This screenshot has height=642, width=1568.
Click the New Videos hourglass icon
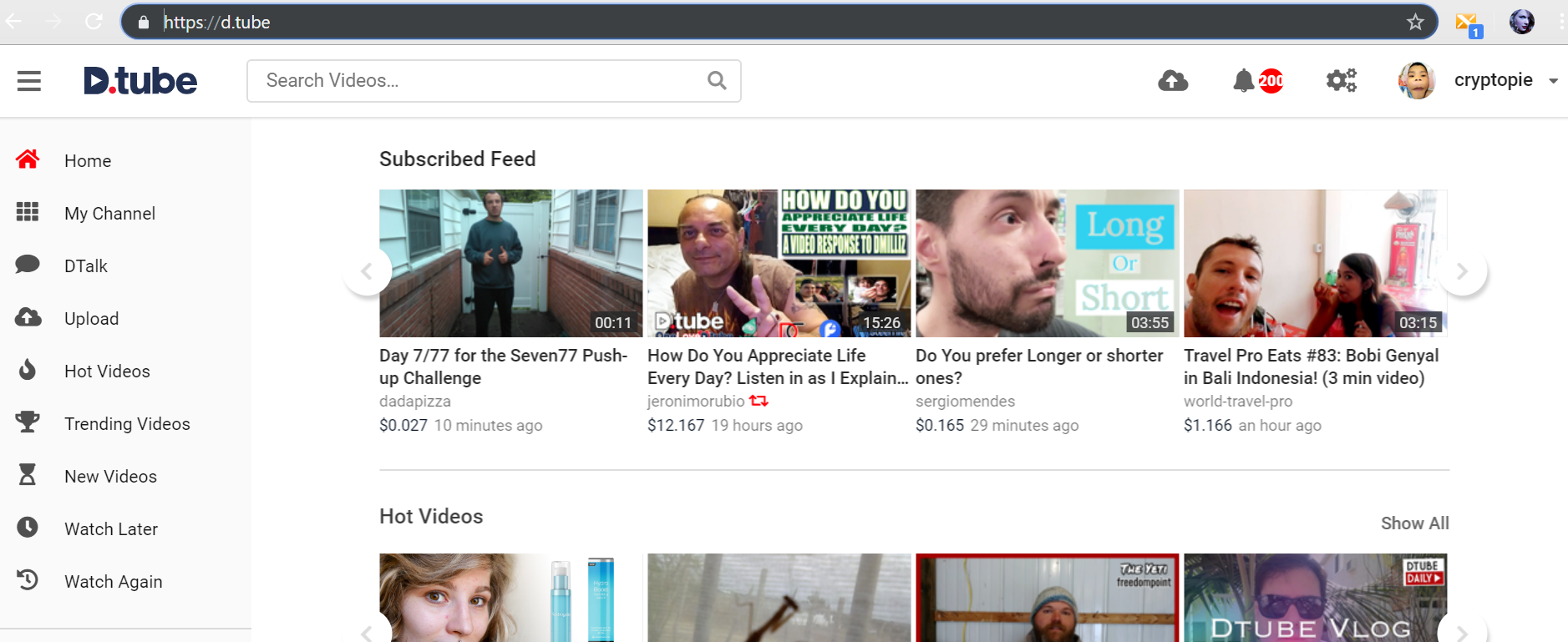pyautogui.click(x=28, y=475)
